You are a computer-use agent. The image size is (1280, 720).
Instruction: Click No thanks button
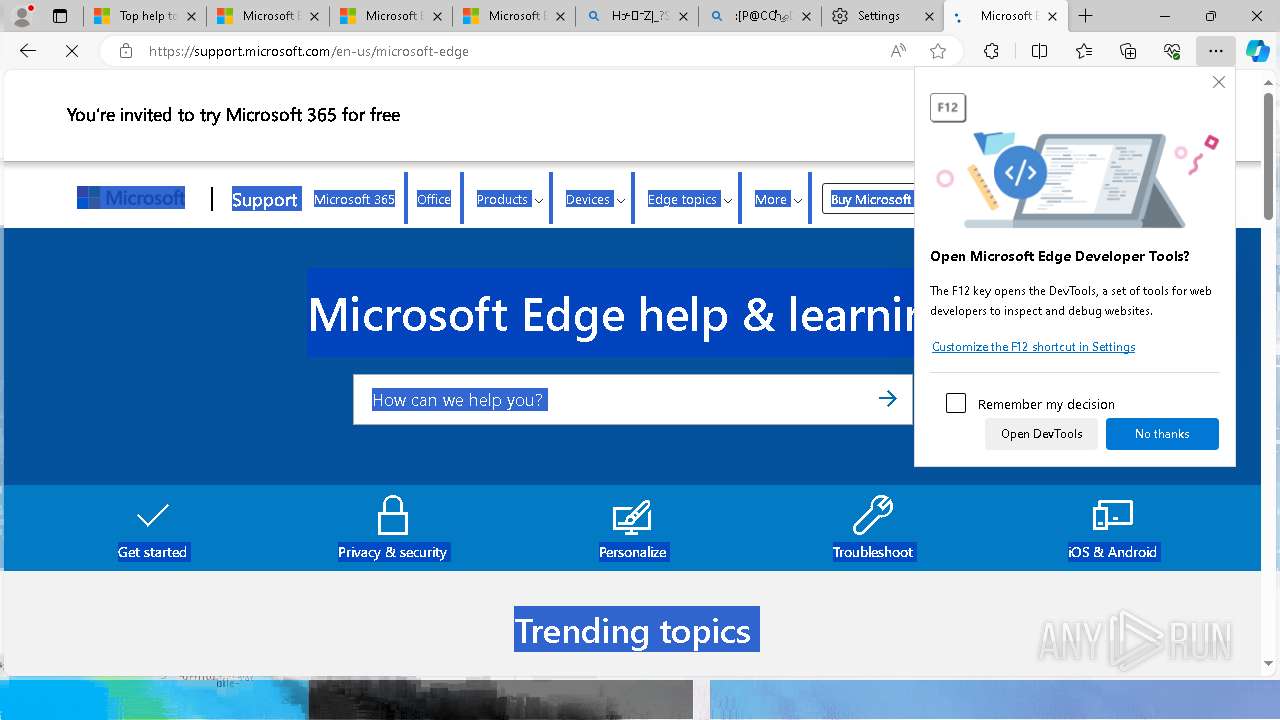(1162, 434)
